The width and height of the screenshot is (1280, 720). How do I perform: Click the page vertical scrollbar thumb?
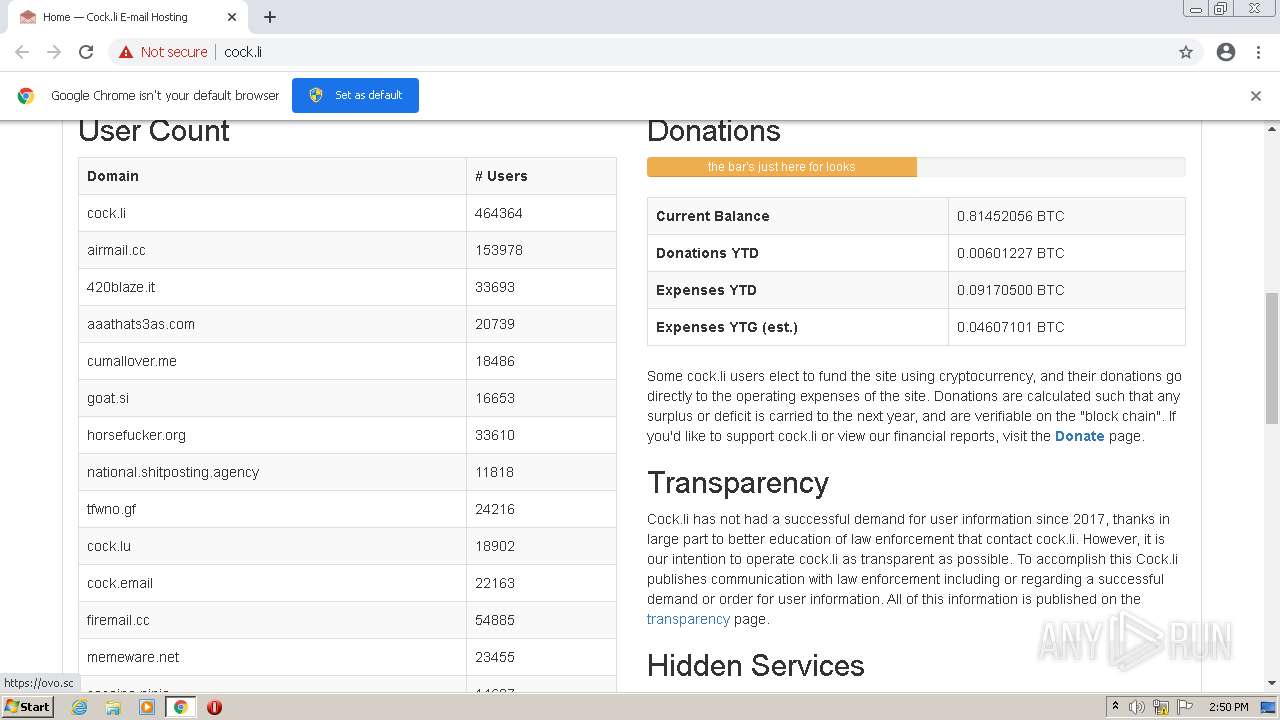click(x=1272, y=360)
